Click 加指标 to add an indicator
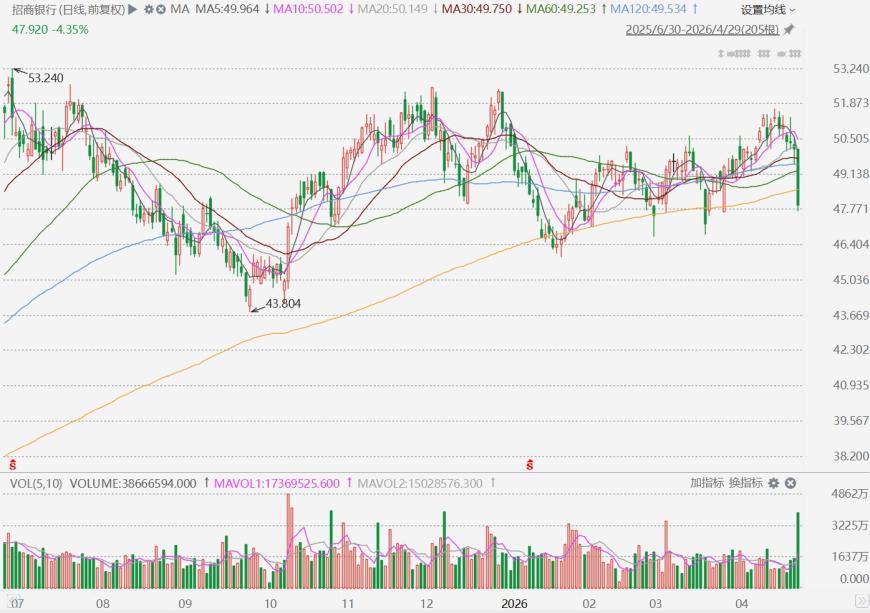 707,483
